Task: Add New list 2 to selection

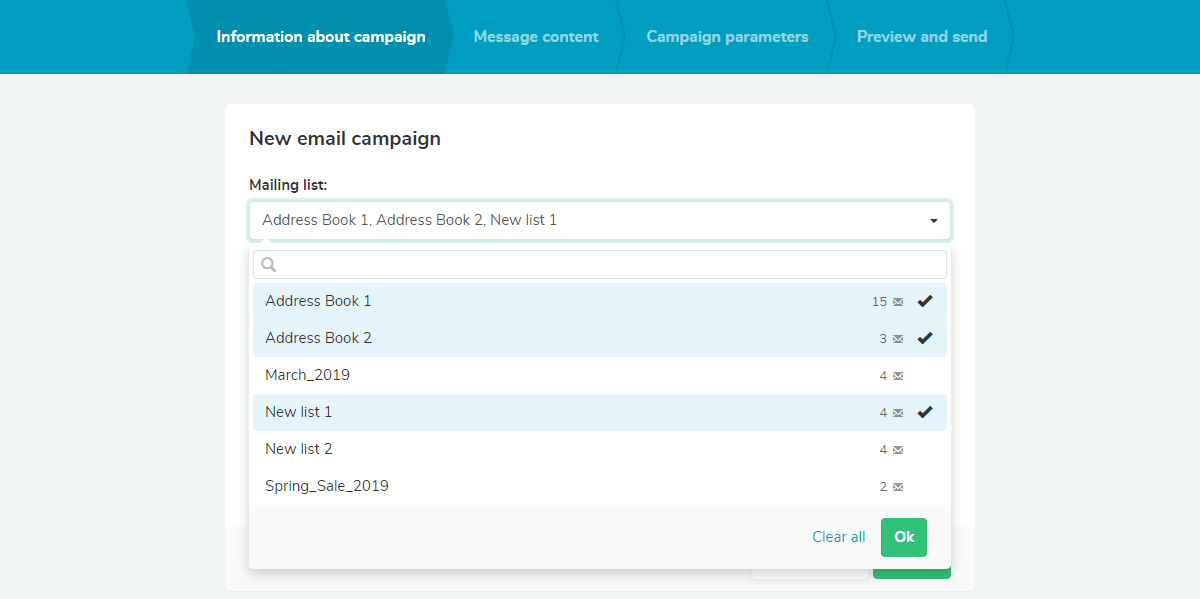Action: (x=600, y=449)
